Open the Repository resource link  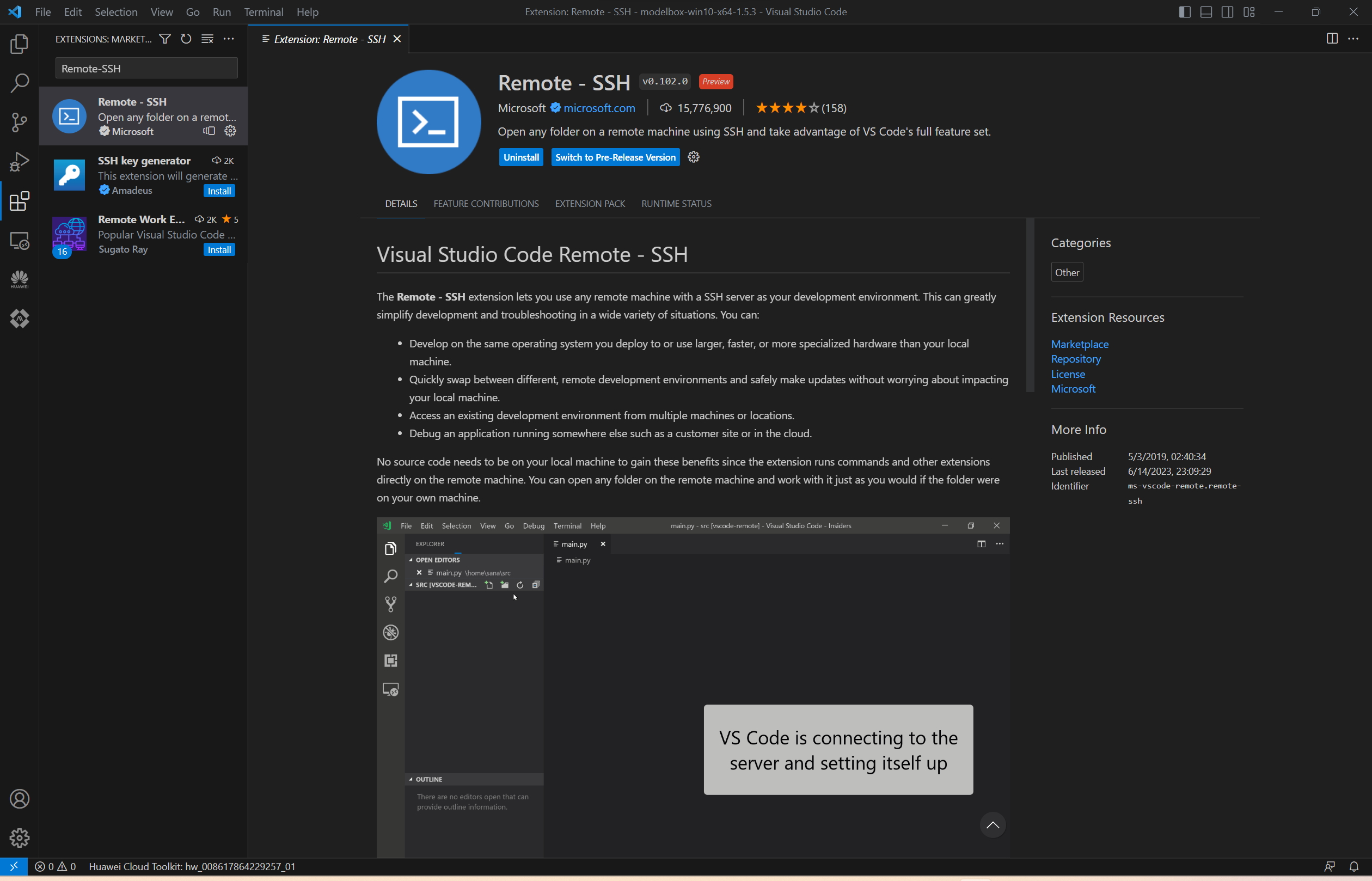point(1076,359)
